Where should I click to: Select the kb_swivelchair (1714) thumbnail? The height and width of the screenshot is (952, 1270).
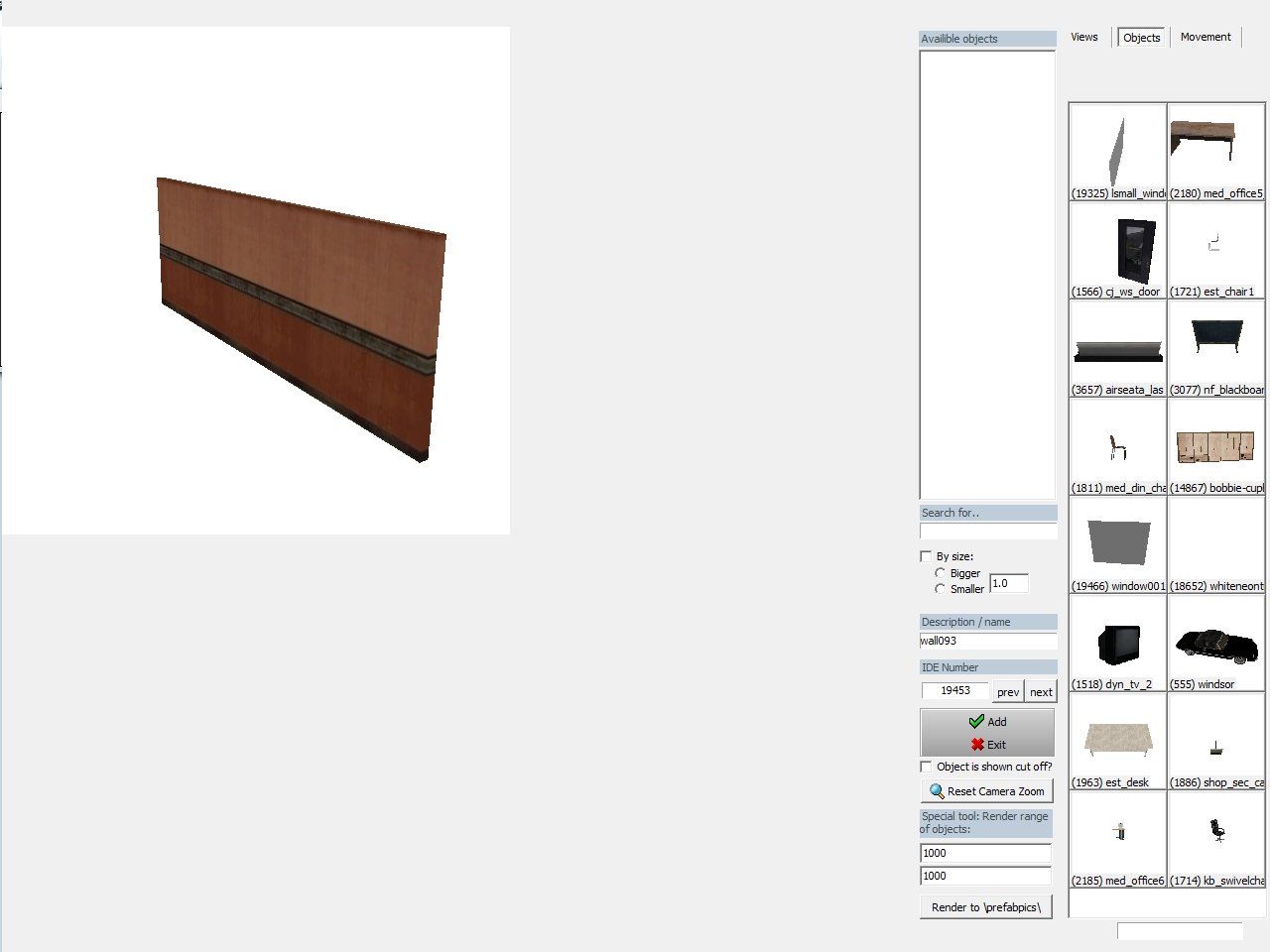coord(1216,839)
